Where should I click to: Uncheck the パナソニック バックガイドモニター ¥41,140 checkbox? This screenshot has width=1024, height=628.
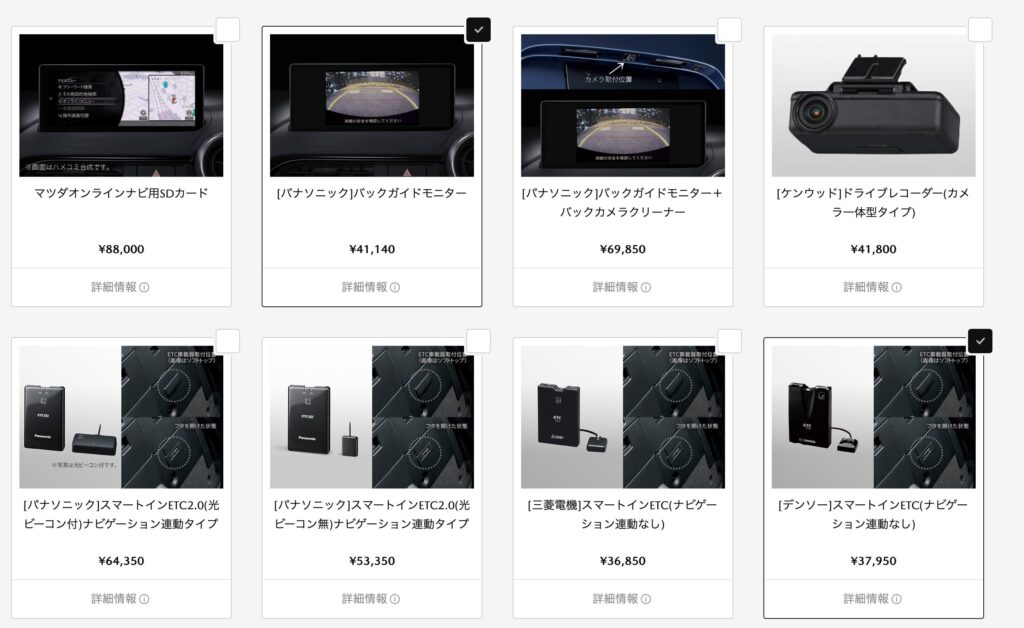coord(478,30)
